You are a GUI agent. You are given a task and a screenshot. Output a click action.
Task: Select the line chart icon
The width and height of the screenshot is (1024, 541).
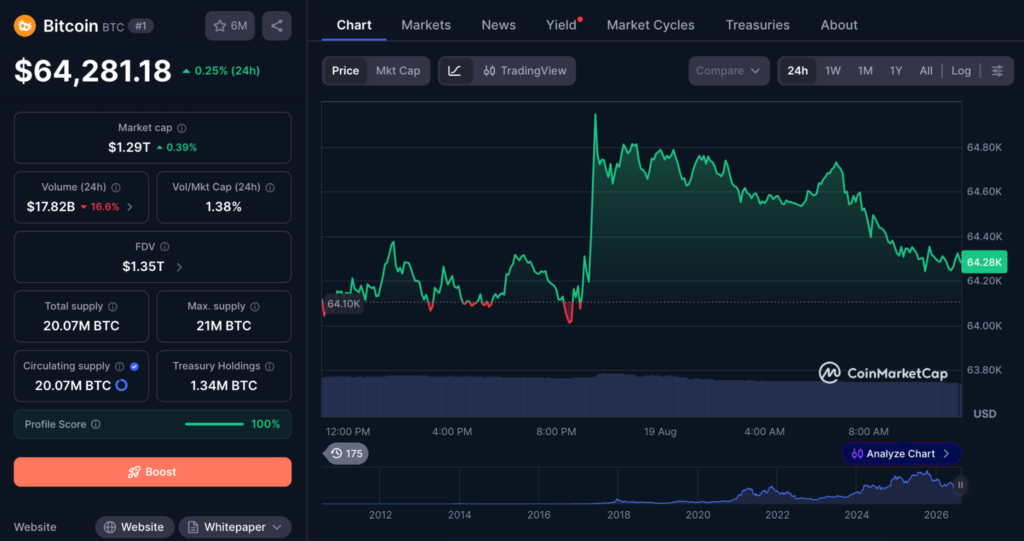[x=455, y=71]
